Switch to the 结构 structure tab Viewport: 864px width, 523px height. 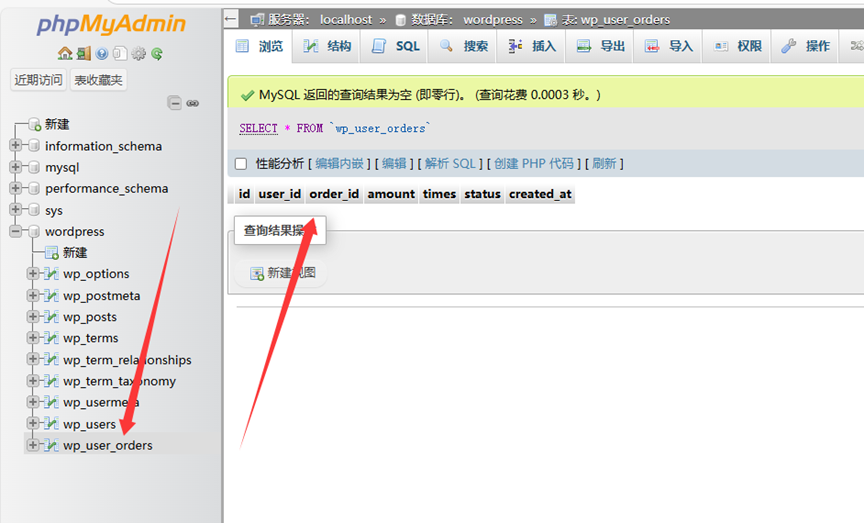327,46
